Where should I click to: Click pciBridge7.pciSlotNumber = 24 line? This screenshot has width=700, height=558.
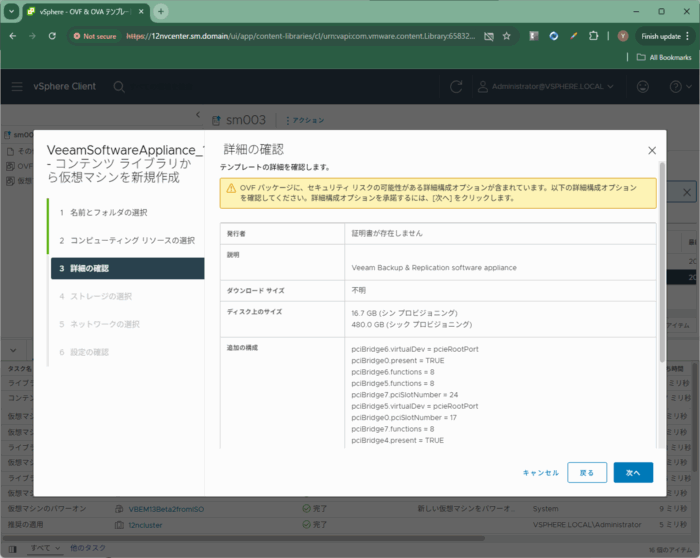pyautogui.click(x=404, y=395)
